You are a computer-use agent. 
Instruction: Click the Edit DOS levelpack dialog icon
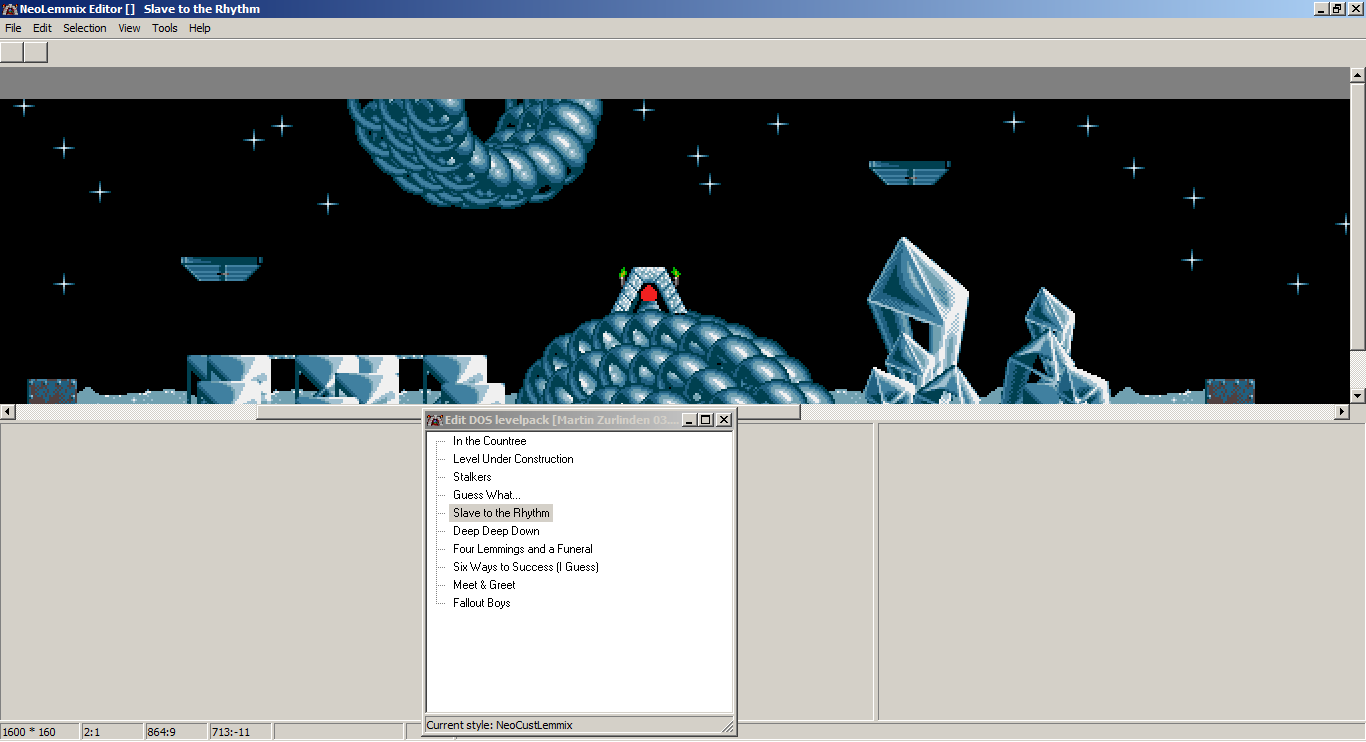point(434,420)
